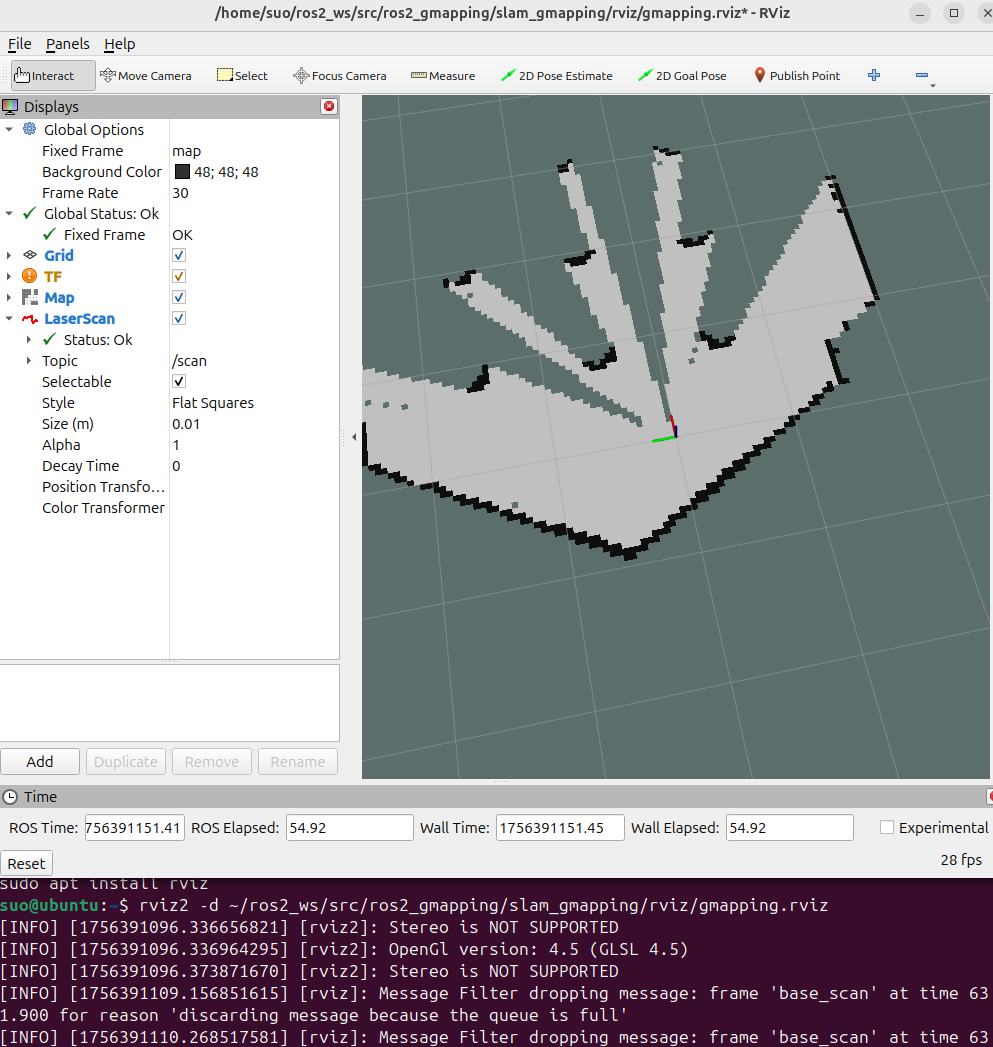
Task: Click the Global Status green checkmark icon
Action: pos(29,214)
